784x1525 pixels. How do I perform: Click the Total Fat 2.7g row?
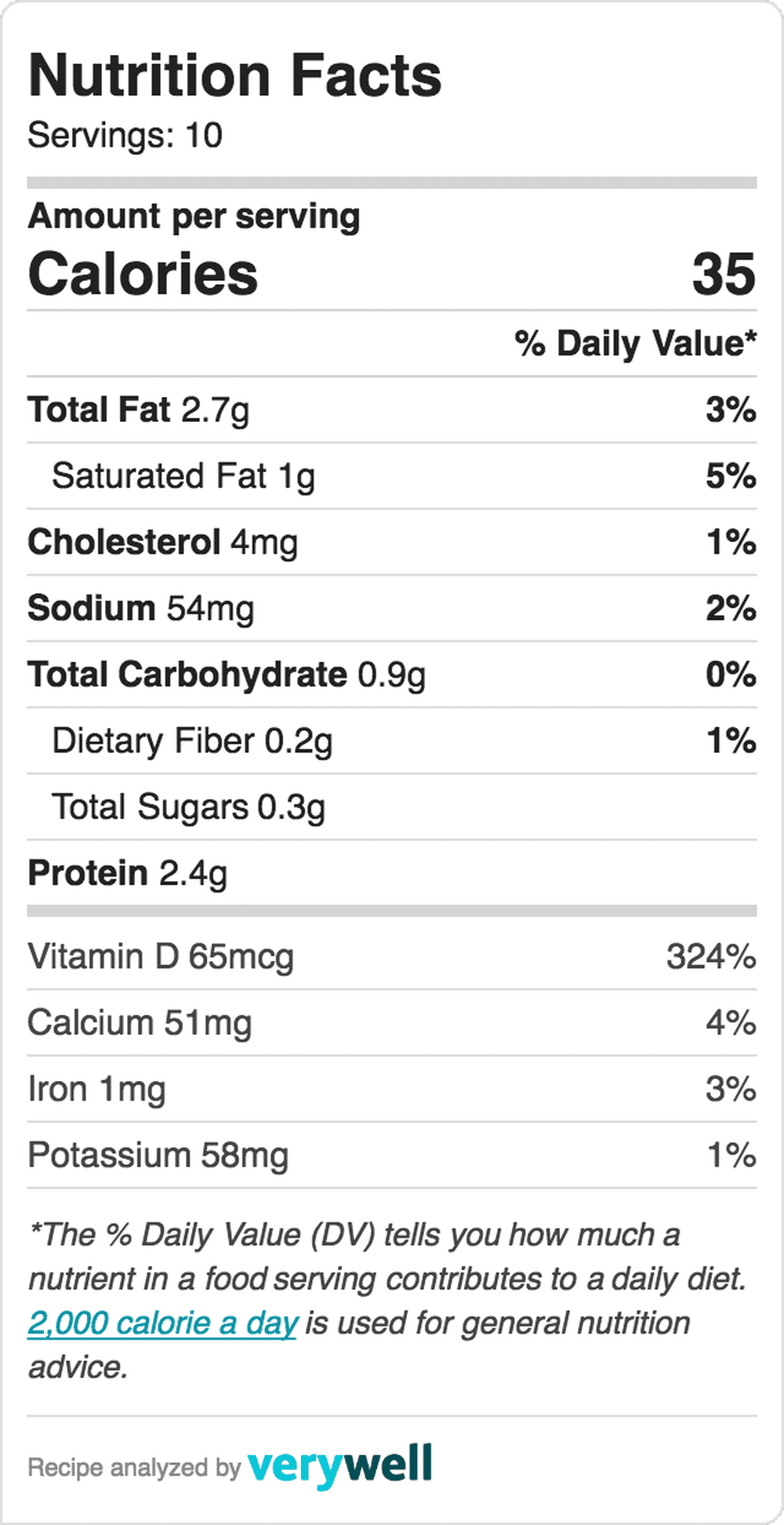(x=392, y=409)
